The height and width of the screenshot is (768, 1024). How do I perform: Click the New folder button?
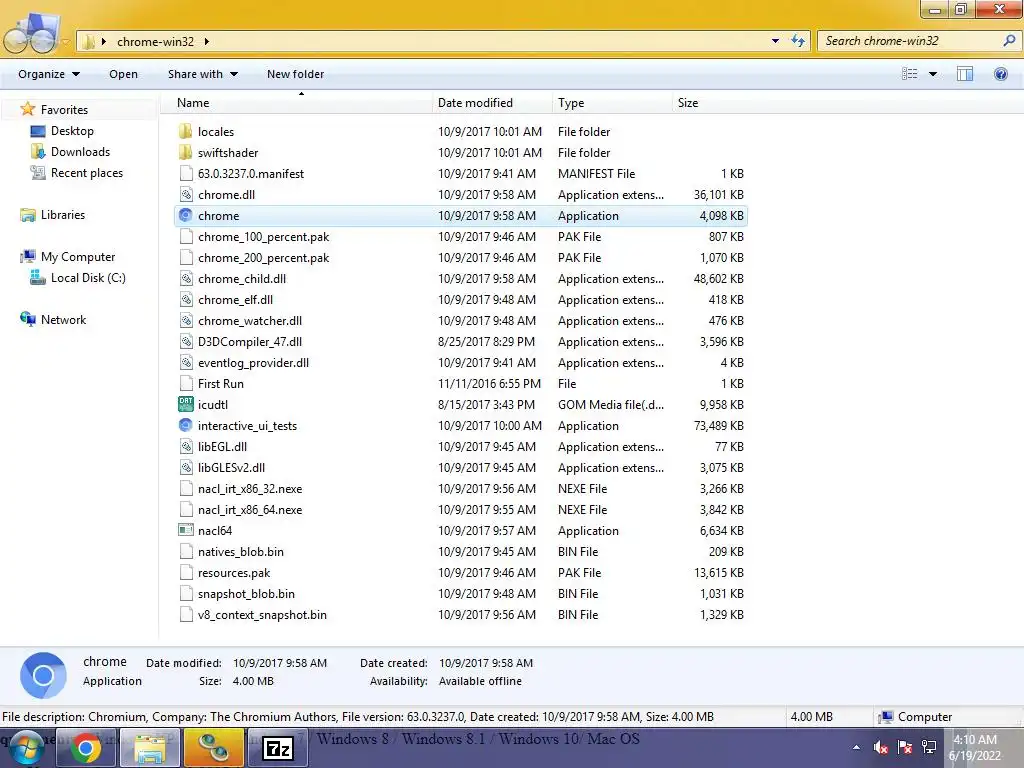point(295,74)
